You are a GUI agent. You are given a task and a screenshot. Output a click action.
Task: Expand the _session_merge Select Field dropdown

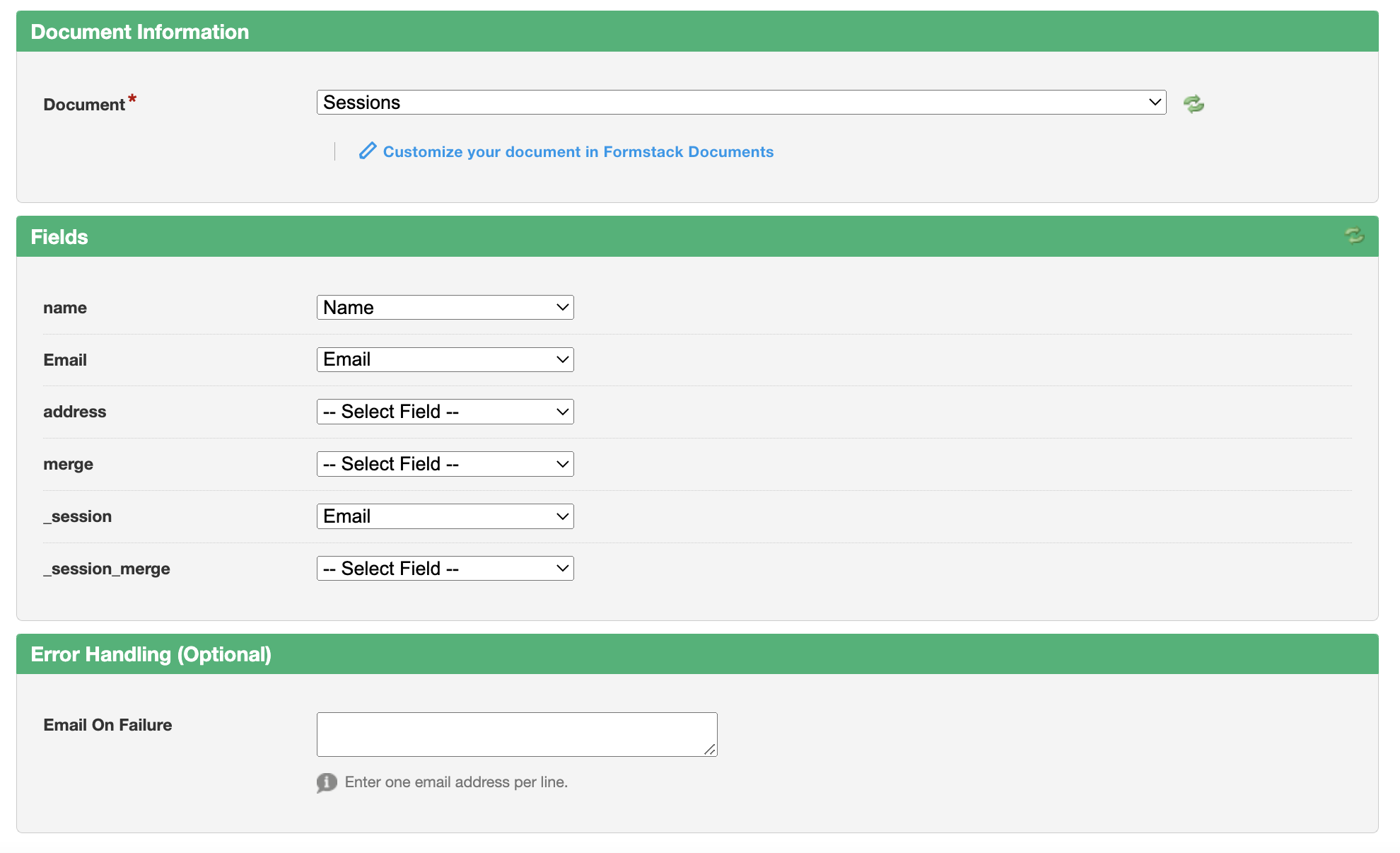pos(445,569)
